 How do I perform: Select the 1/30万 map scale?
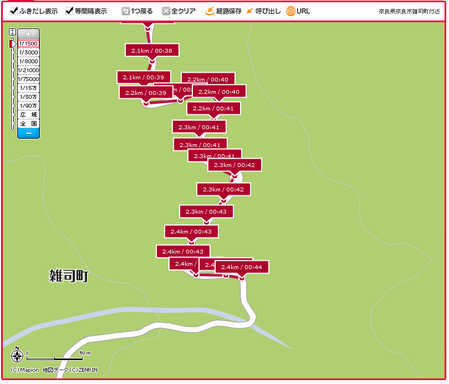pos(28,97)
